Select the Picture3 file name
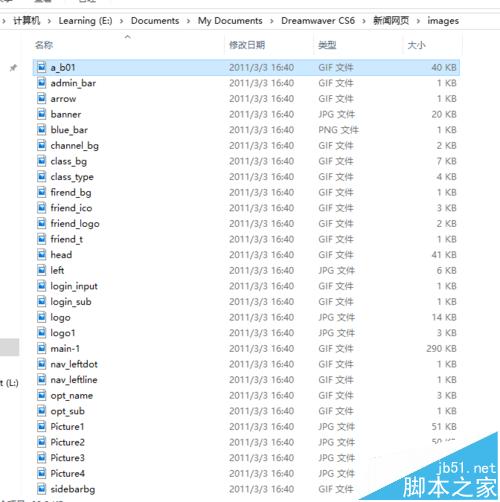 coord(67,458)
